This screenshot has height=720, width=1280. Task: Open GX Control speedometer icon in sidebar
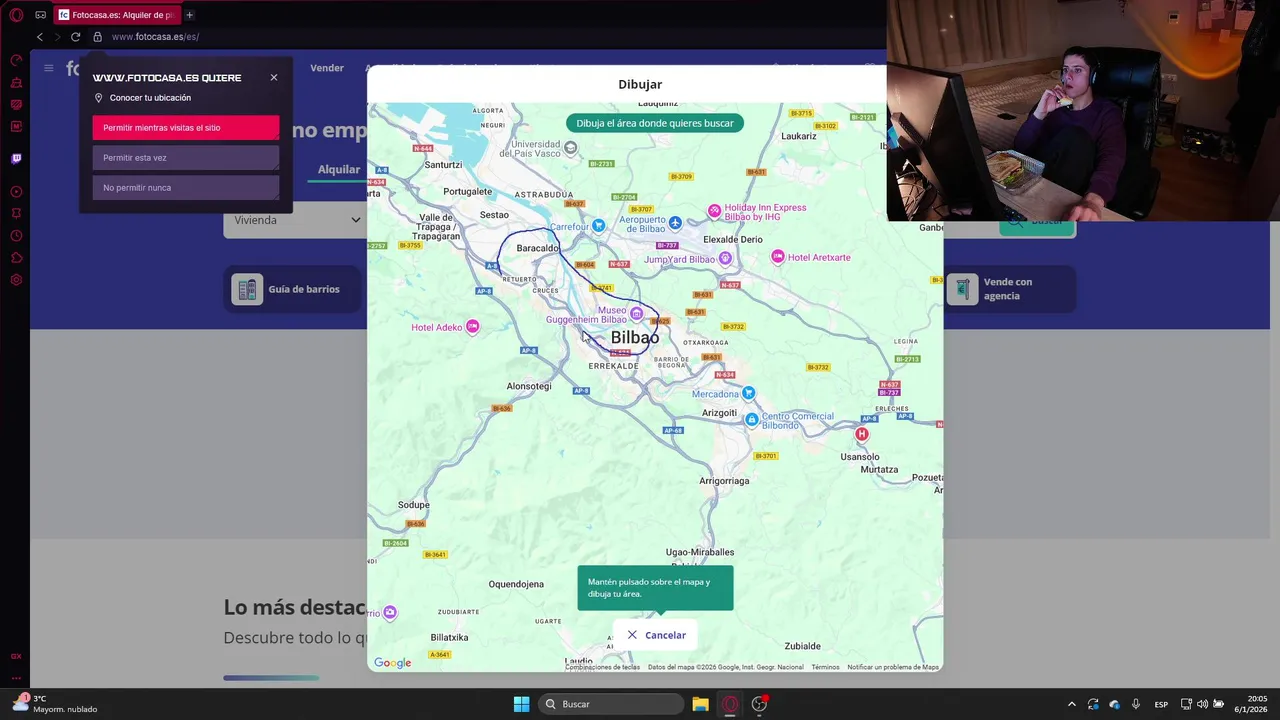click(16, 60)
